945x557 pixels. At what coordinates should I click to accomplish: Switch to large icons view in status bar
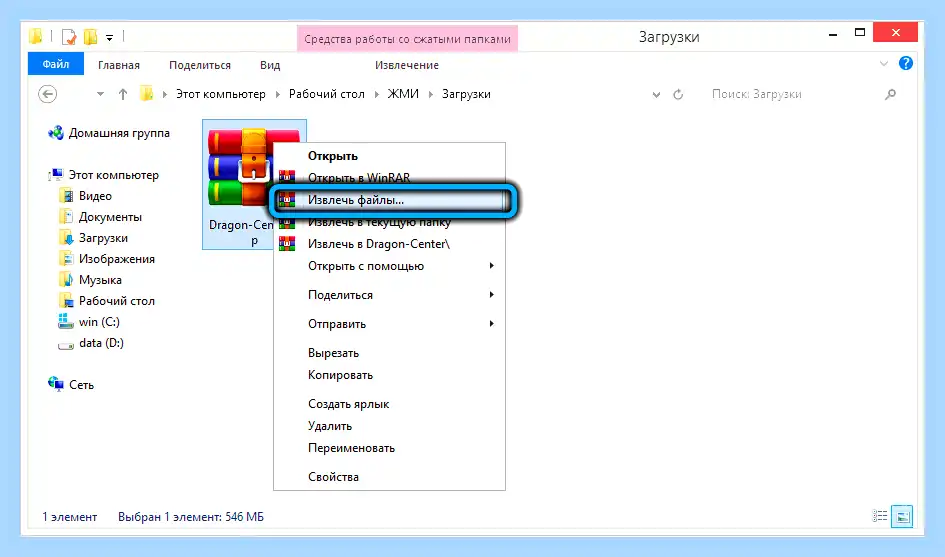click(902, 516)
